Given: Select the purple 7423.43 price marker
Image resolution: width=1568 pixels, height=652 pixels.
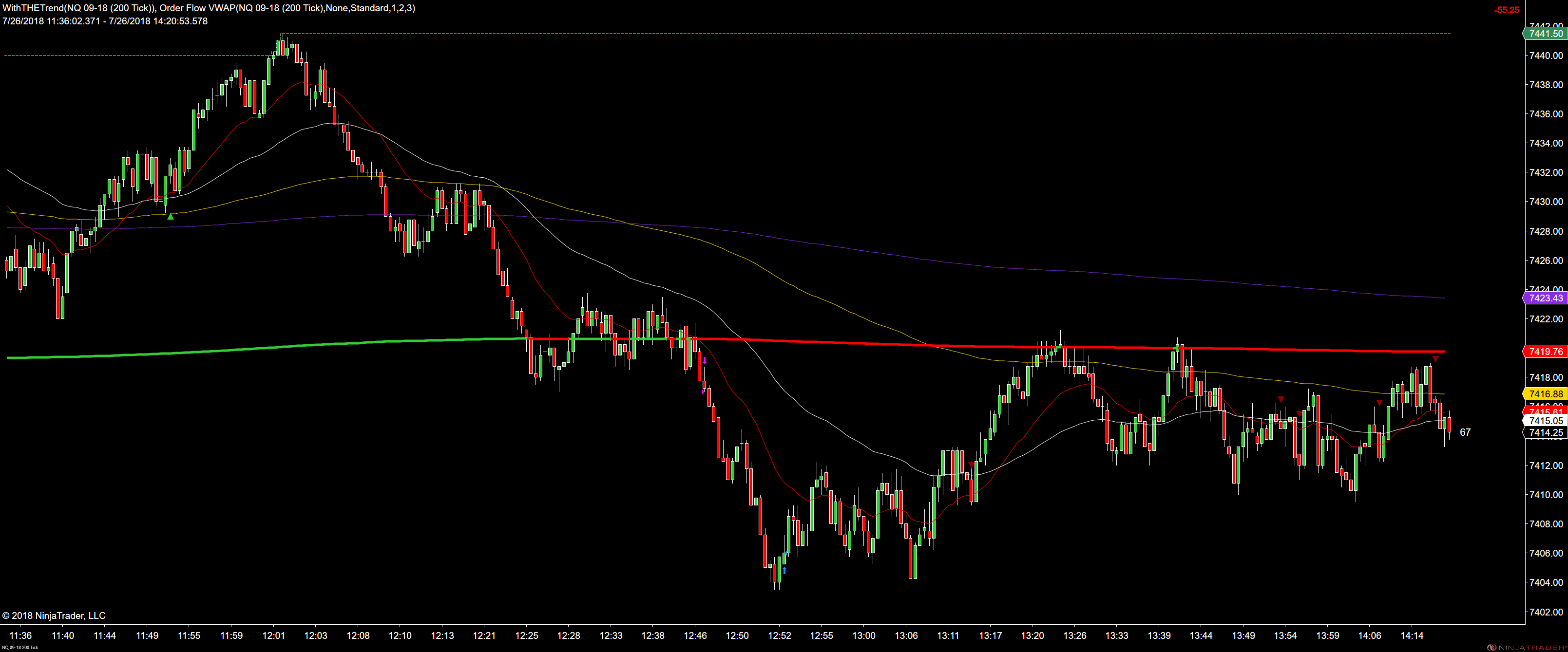Looking at the screenshot, I should tap(1546, 298).
